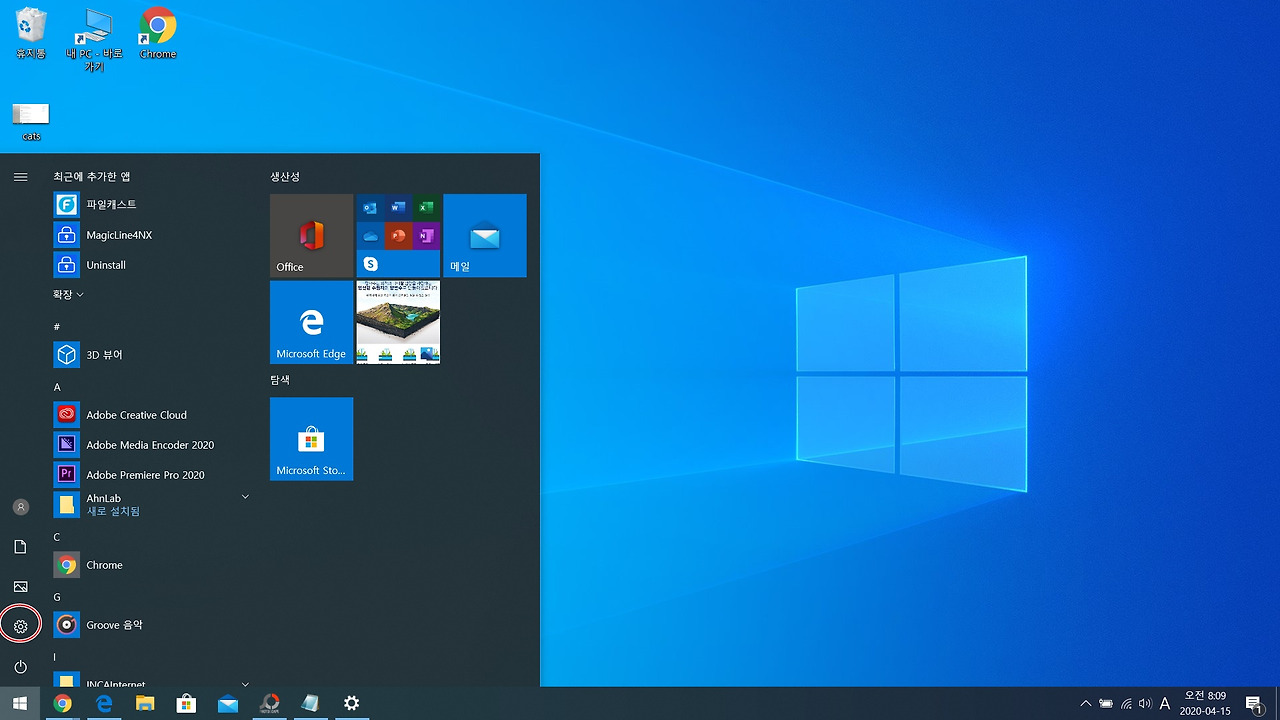Select the 생산성 tile group header

285,177
